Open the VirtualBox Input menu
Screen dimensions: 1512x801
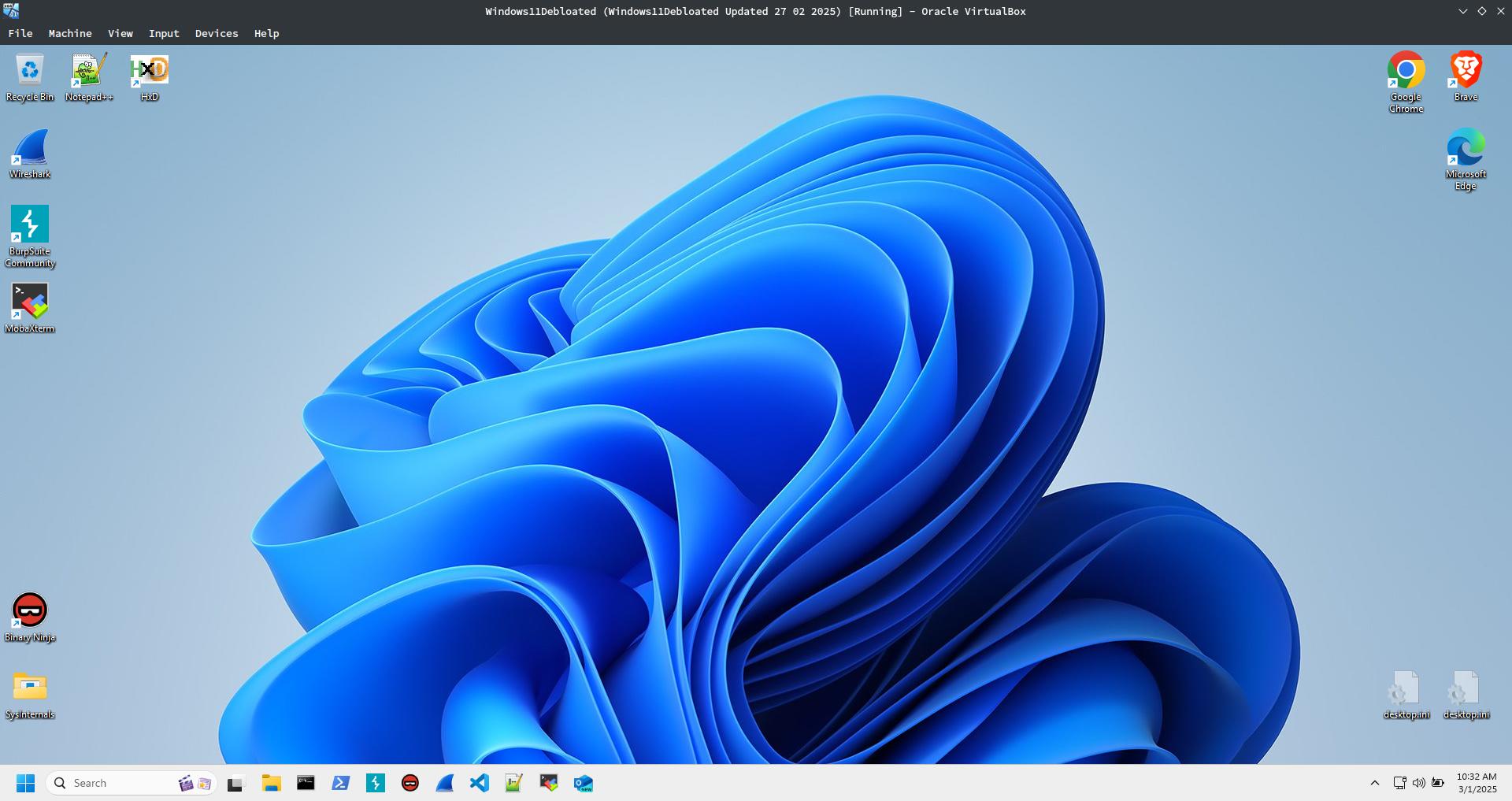[x=164, y=33]
